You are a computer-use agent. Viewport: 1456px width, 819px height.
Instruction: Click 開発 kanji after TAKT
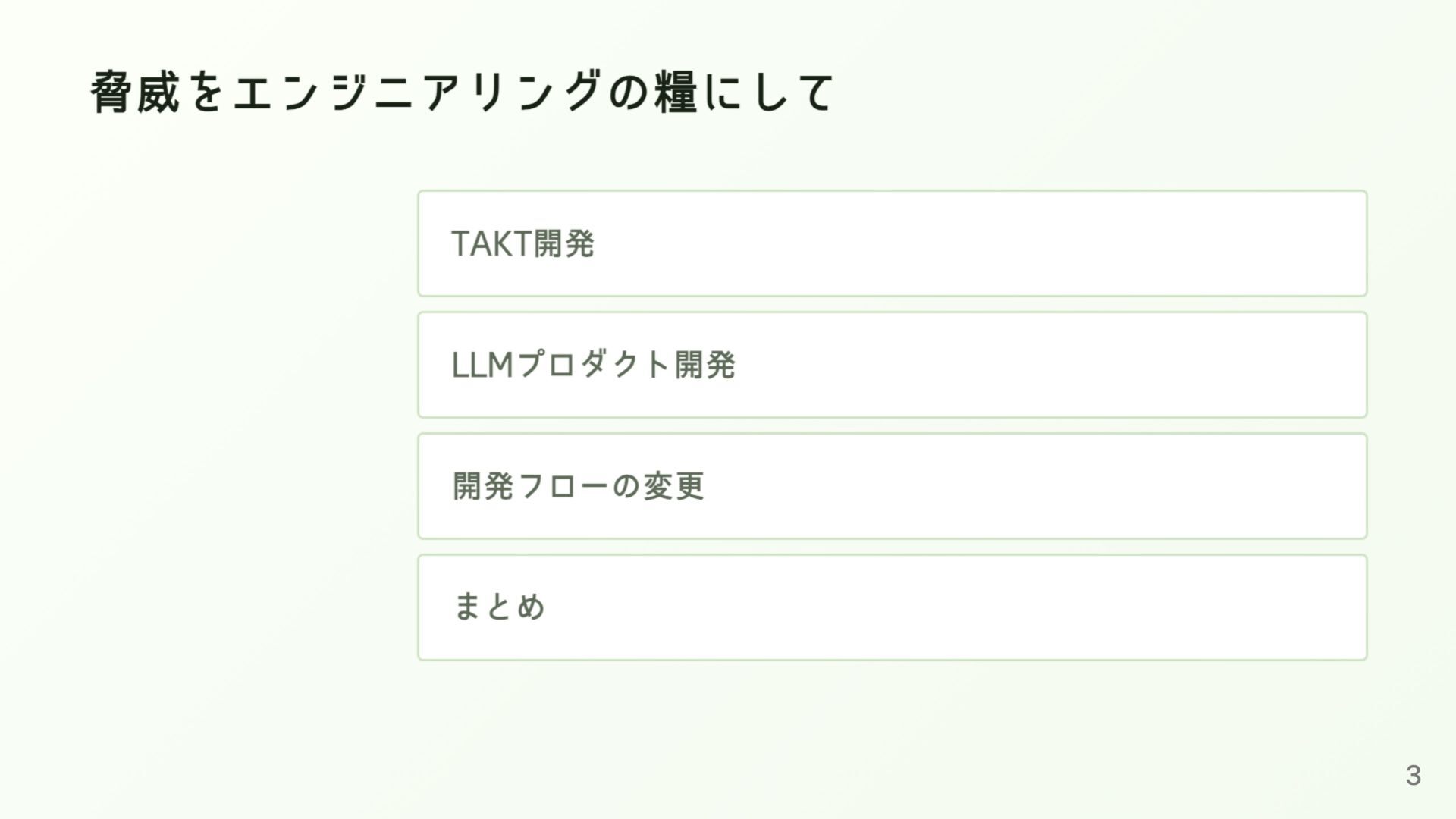(x=564, y=243)
